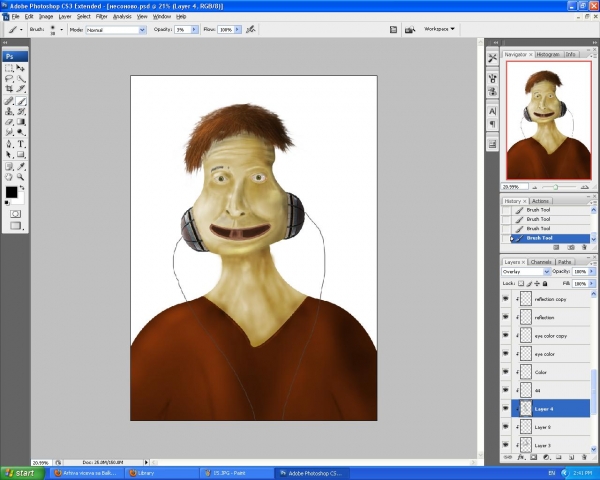Open the Bridge from options bar
600x480 pixels.
(410, 29)
